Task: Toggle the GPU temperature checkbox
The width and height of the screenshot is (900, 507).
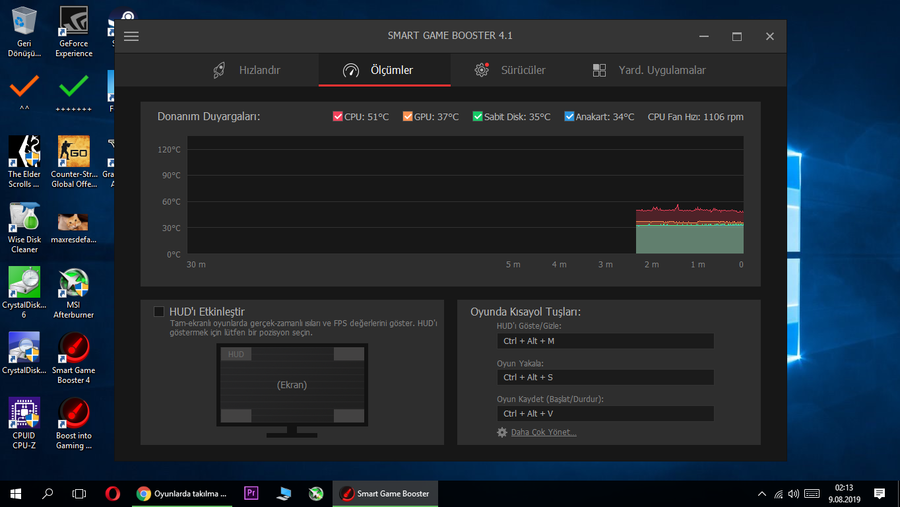Action: click(x=408, y=117)
